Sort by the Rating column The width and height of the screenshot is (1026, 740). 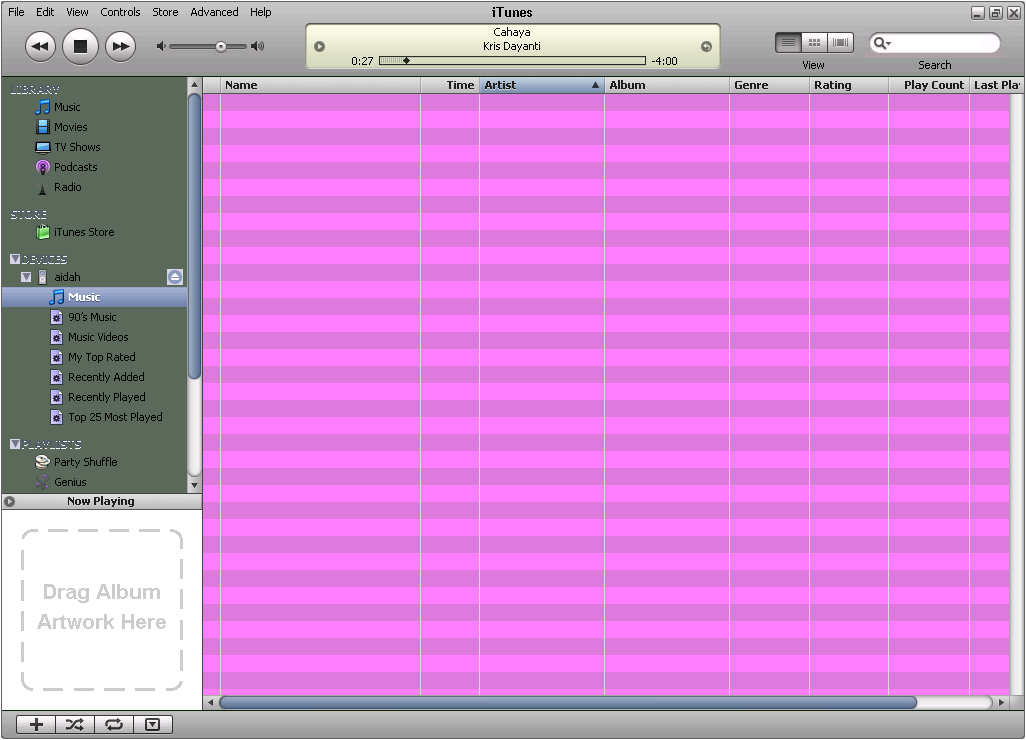tap(849, 85)
